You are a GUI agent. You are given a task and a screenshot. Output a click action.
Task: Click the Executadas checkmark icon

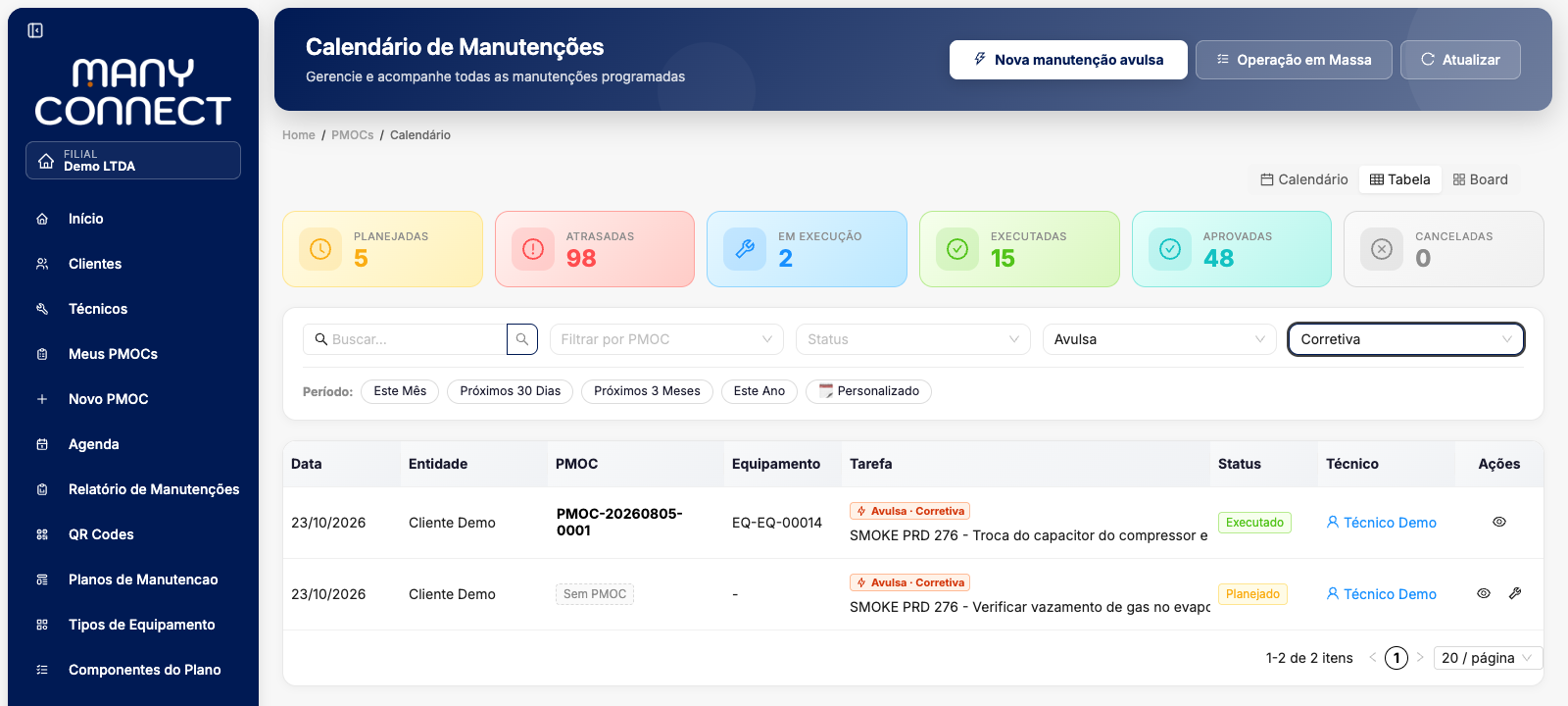957,249
